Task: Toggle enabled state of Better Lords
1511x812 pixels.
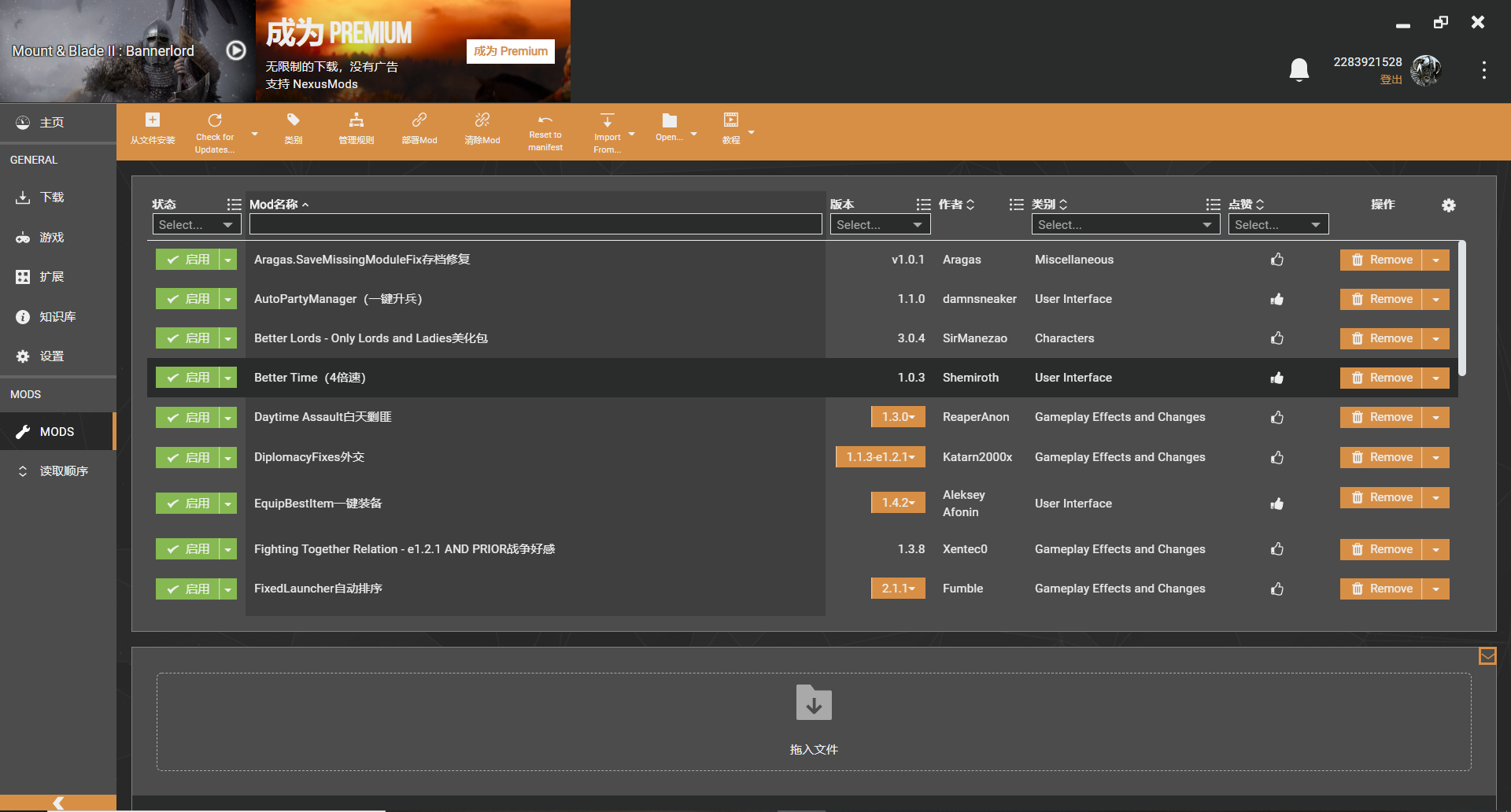Action: 187,338
